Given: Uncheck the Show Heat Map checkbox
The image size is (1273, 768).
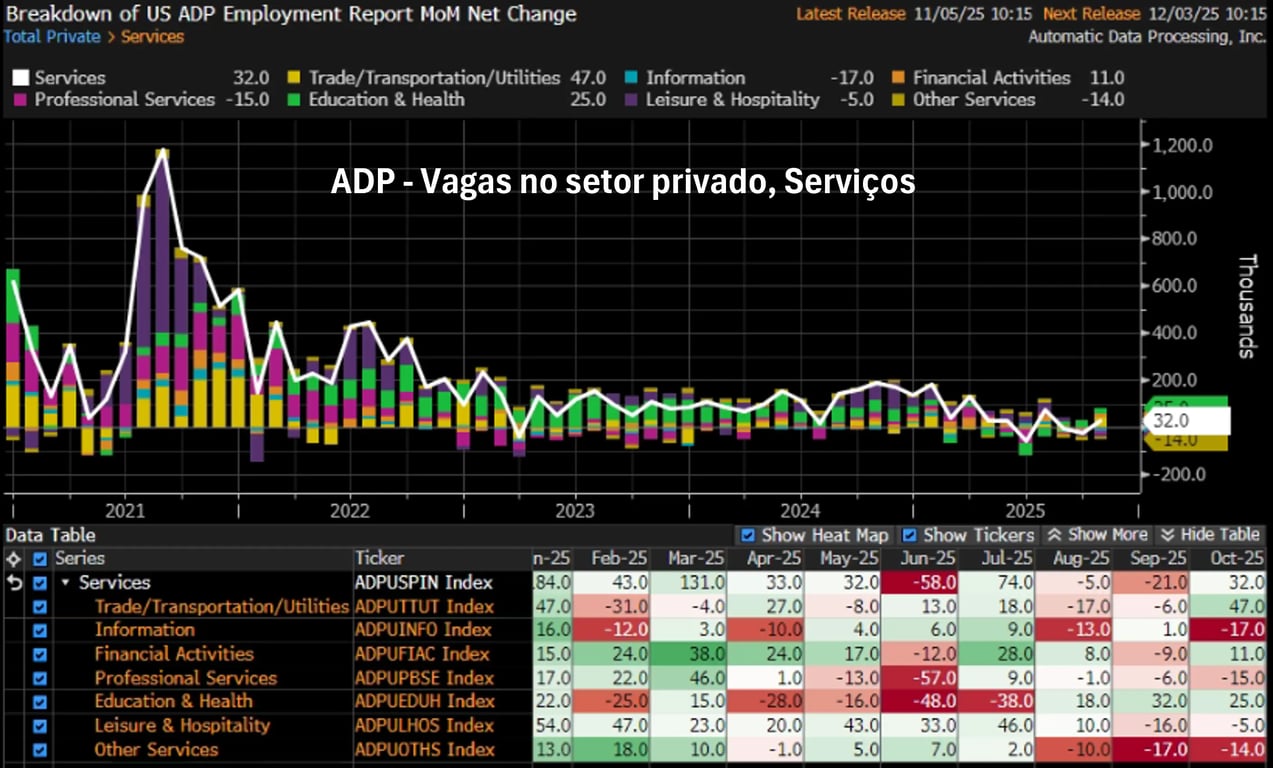Looking at the screenshot, I should [748, 535].
